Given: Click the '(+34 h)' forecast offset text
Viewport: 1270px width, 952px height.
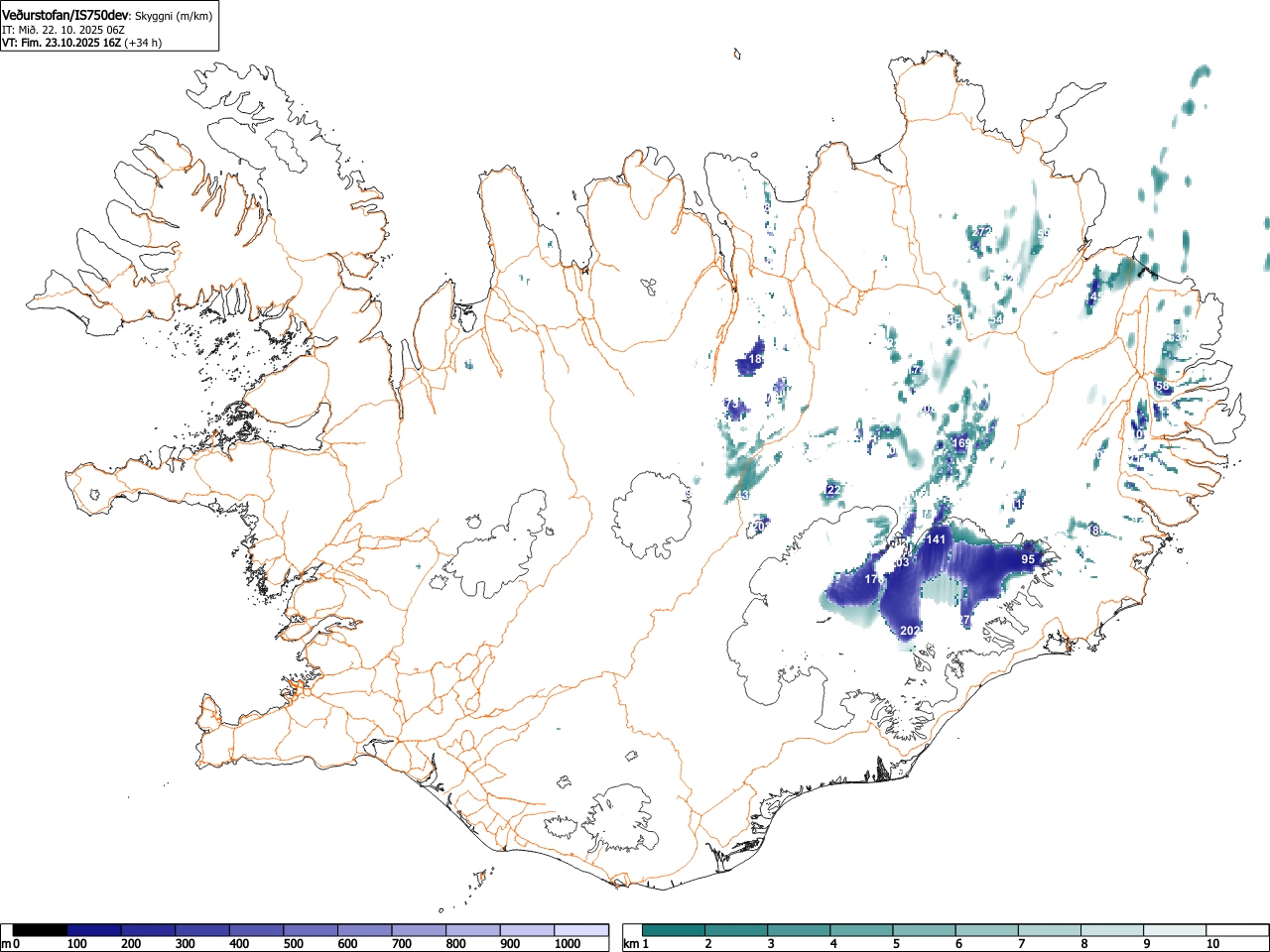Looking at the screenshot, I should click(x=143, y=43).
